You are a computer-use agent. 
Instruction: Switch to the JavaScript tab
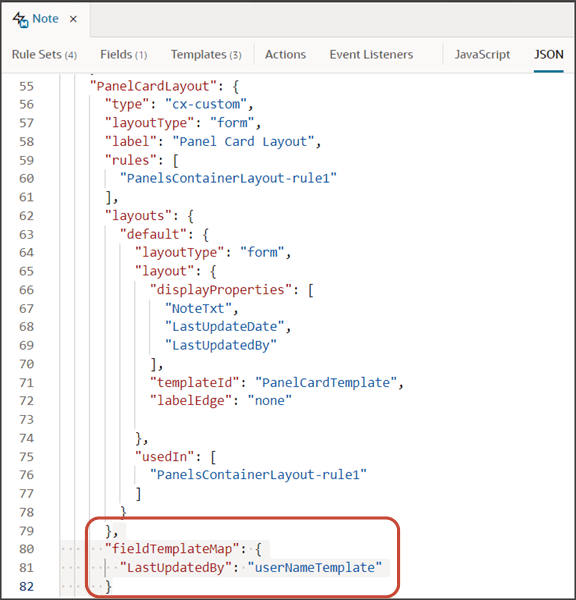(482, 55)
